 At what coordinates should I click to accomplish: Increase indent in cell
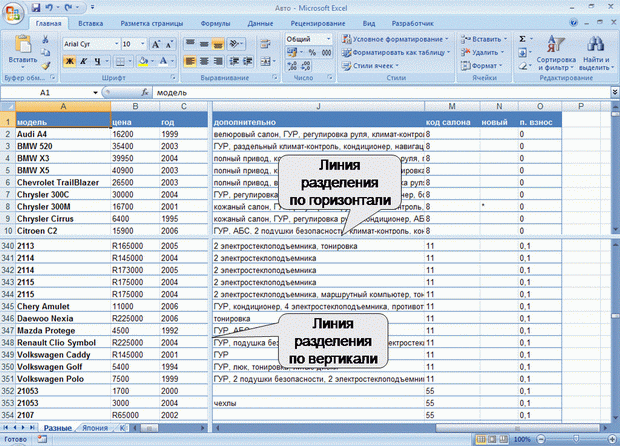248,61
